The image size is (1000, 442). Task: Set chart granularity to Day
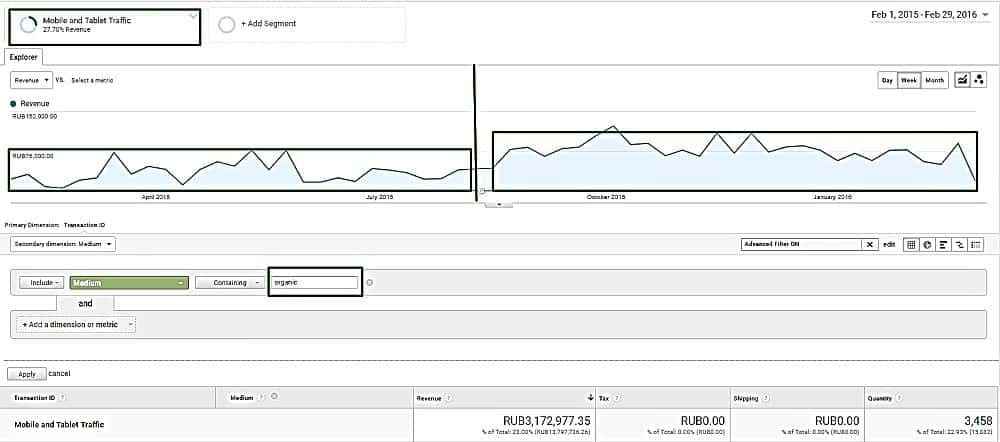pos(887,80)
